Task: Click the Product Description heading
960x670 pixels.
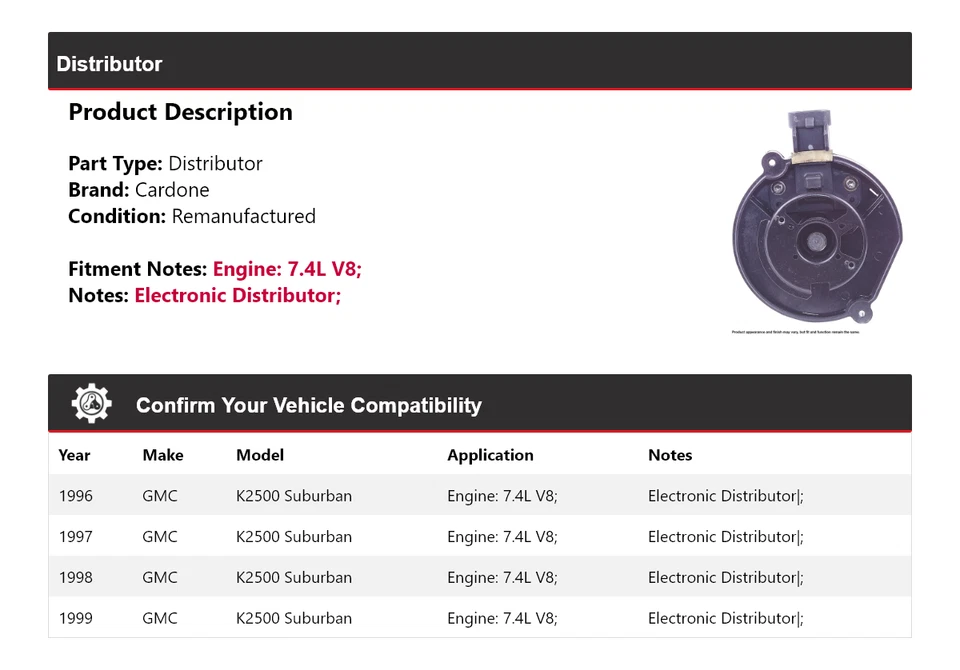Action: pyautogui.click(x=180, y=112)
